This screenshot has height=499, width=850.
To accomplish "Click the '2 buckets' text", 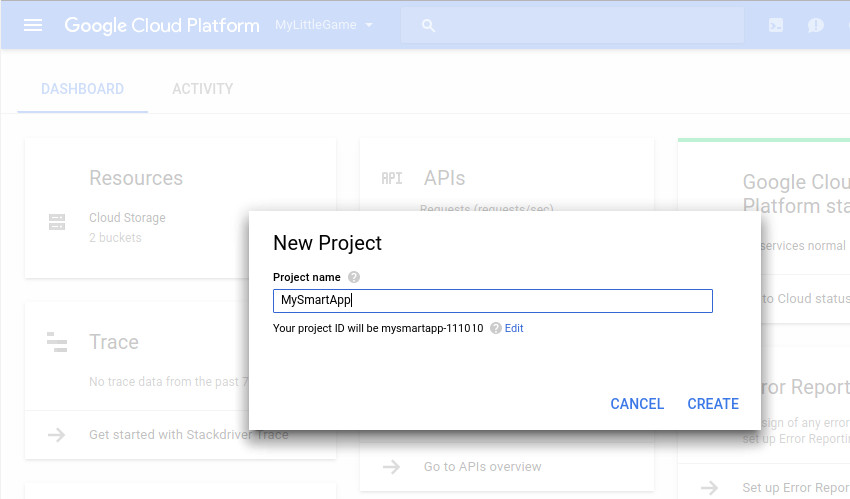I will coord(115,238).
